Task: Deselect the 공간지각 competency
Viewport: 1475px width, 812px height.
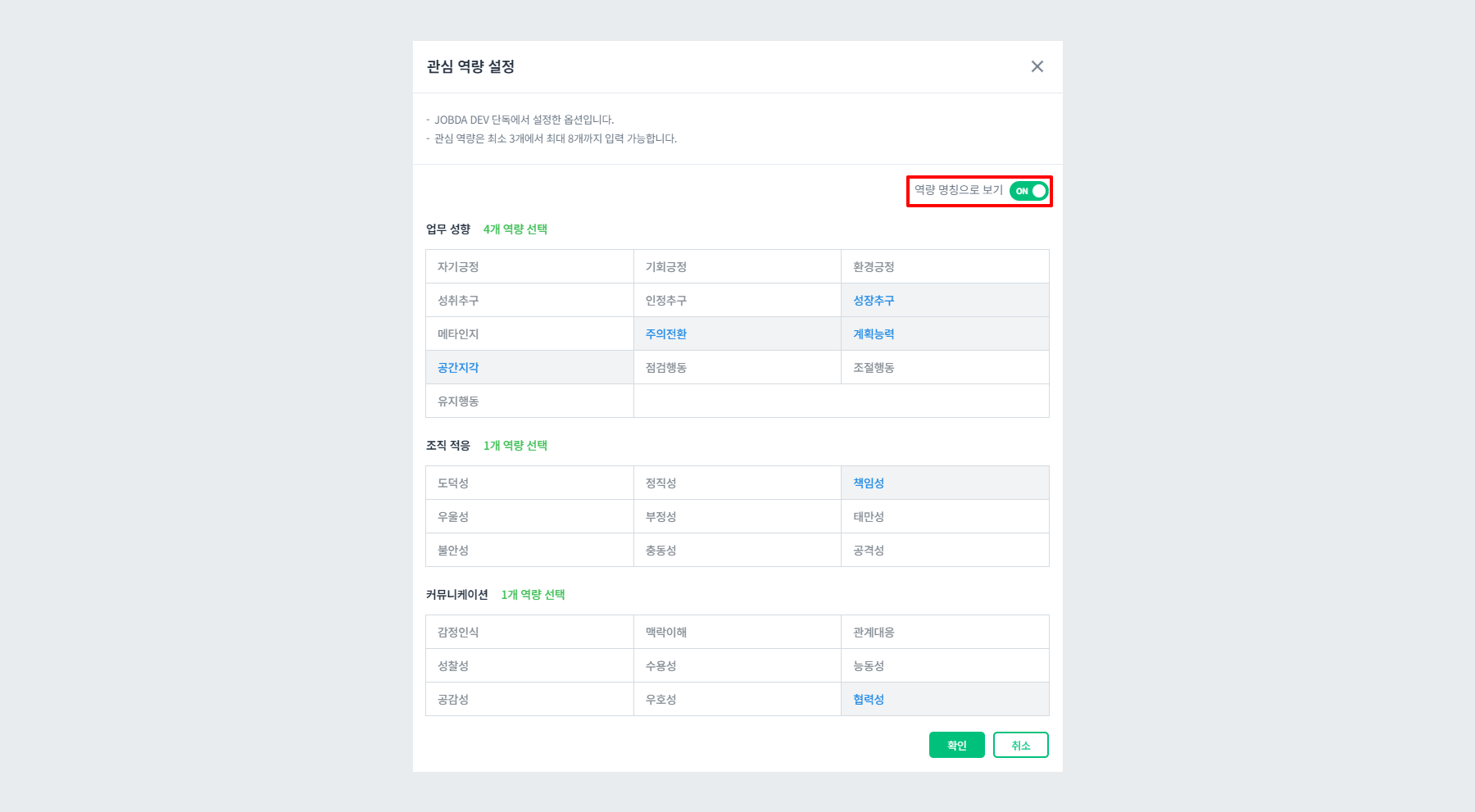Action: pyautogui.click(x=457, y=367)
